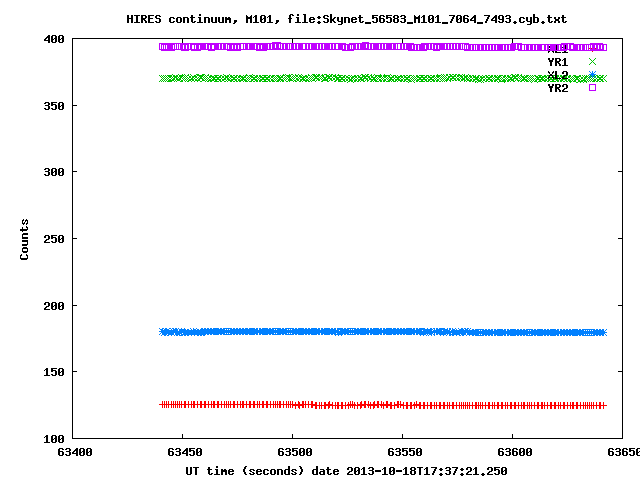This screenshot has width=640, height=480.
Task: Click the x-axis tick label 63550
Action: point(404,452)
